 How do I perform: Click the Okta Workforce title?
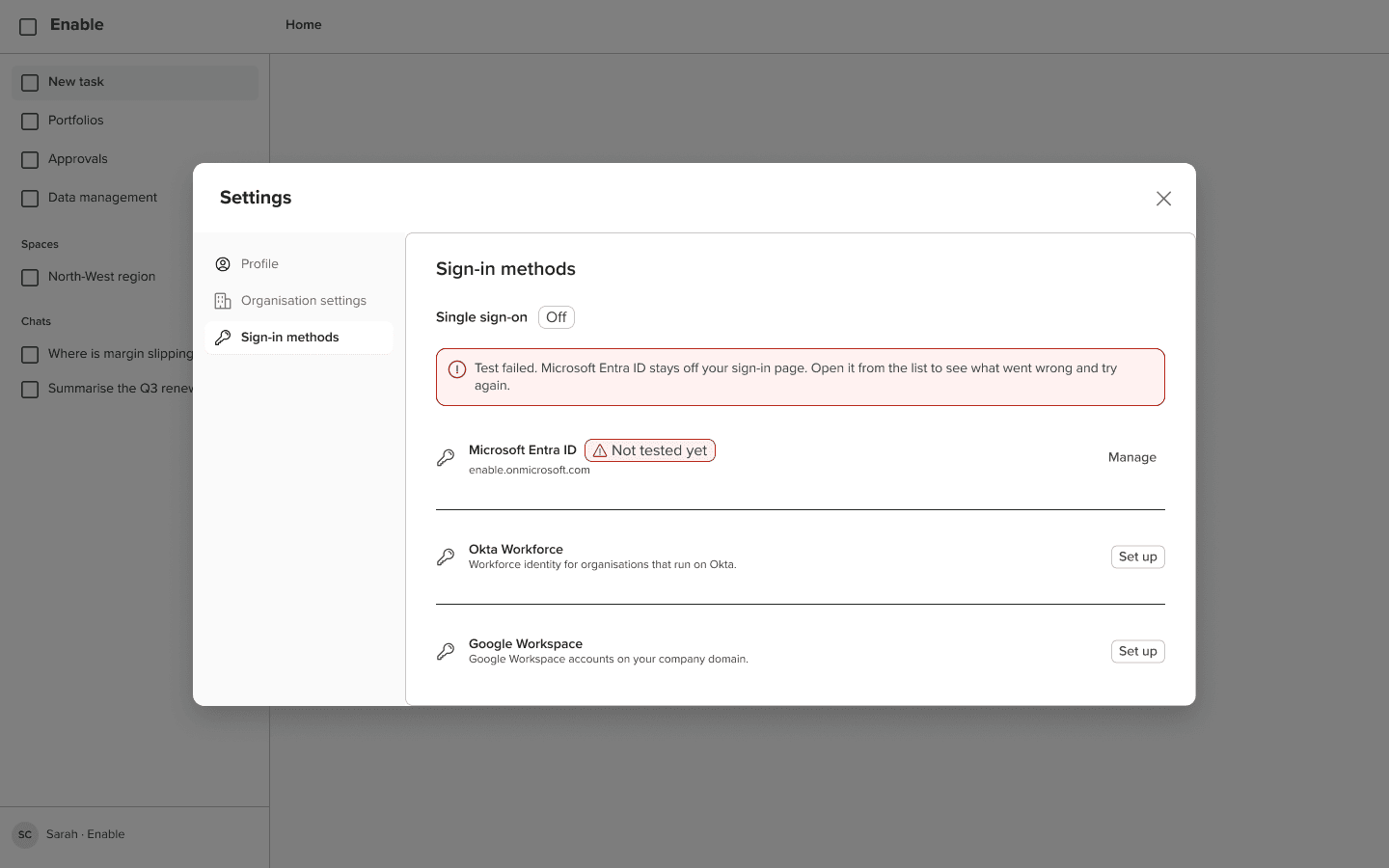[x=516, y=550]
